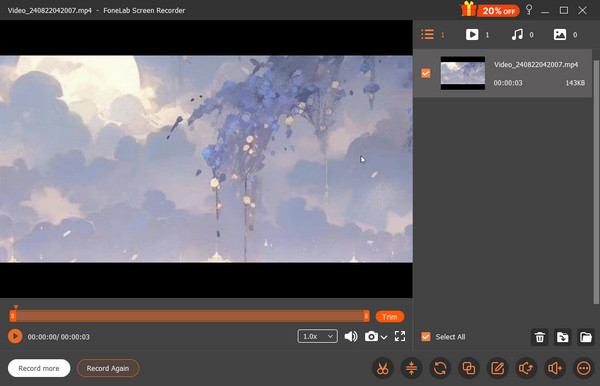Image resolution: width=600 pixels, height=386 pixels.
Task: Uncheck Video_240822042007.mp4 checkbox
Action: point(426,73)
